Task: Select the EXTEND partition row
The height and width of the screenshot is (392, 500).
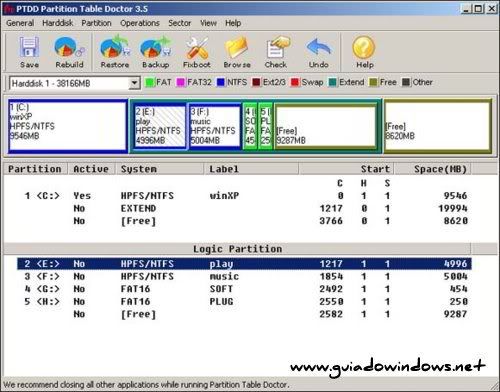Action: point(244,208)
